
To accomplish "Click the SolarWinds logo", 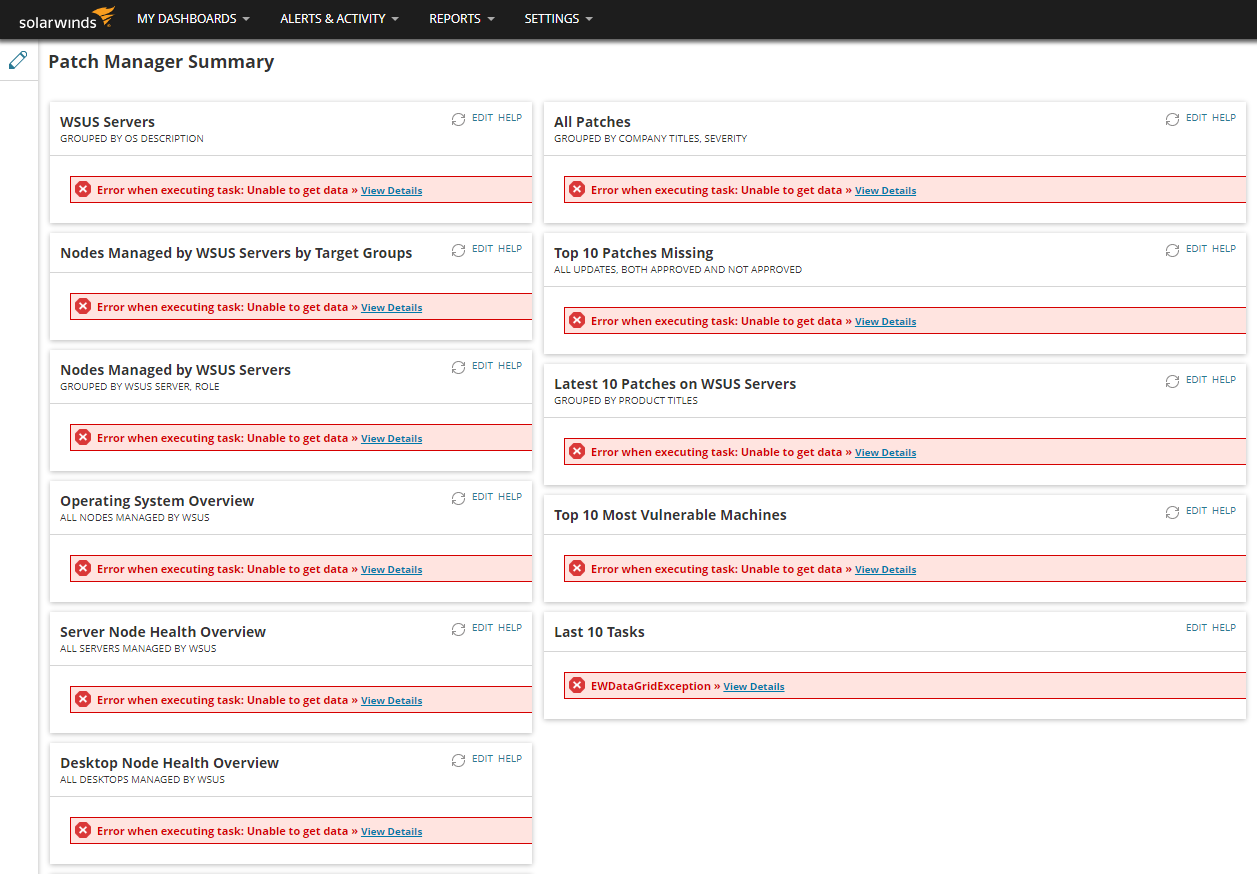I will [67, 18].
